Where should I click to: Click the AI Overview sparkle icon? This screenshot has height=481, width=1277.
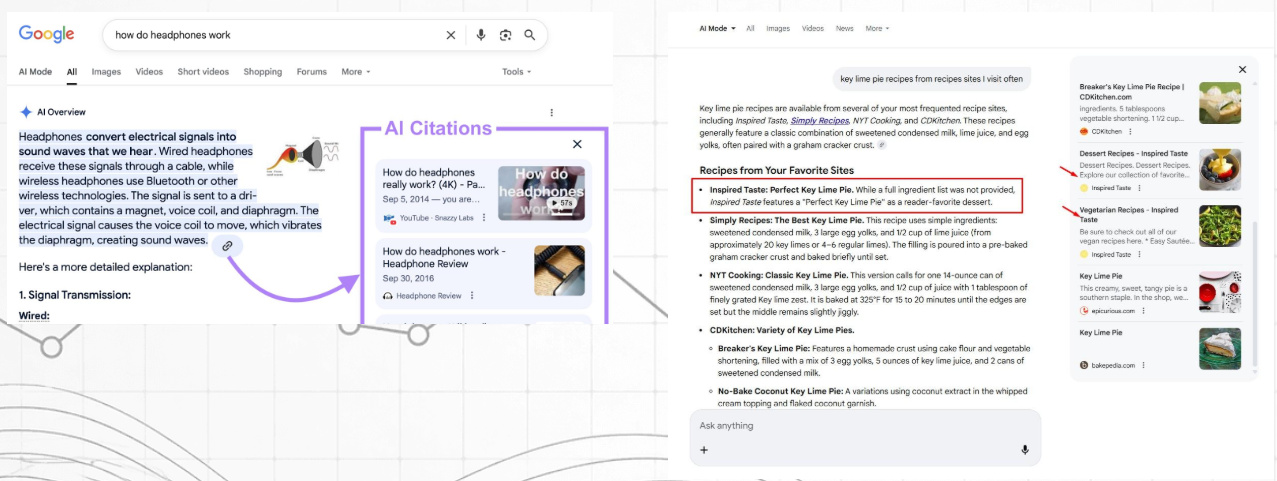[x=26, y=112]
